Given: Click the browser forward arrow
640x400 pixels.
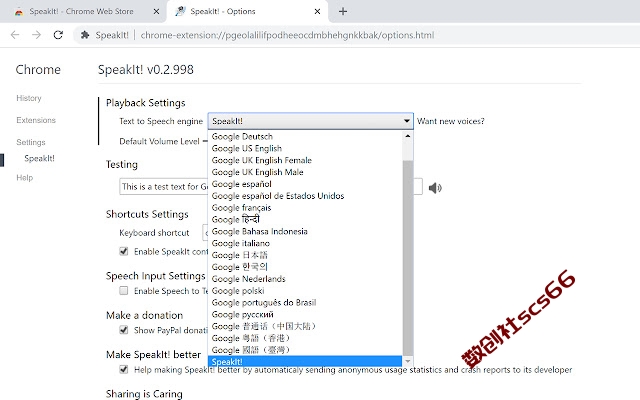Looking at the screenshot, I should [x=36, y=35].
